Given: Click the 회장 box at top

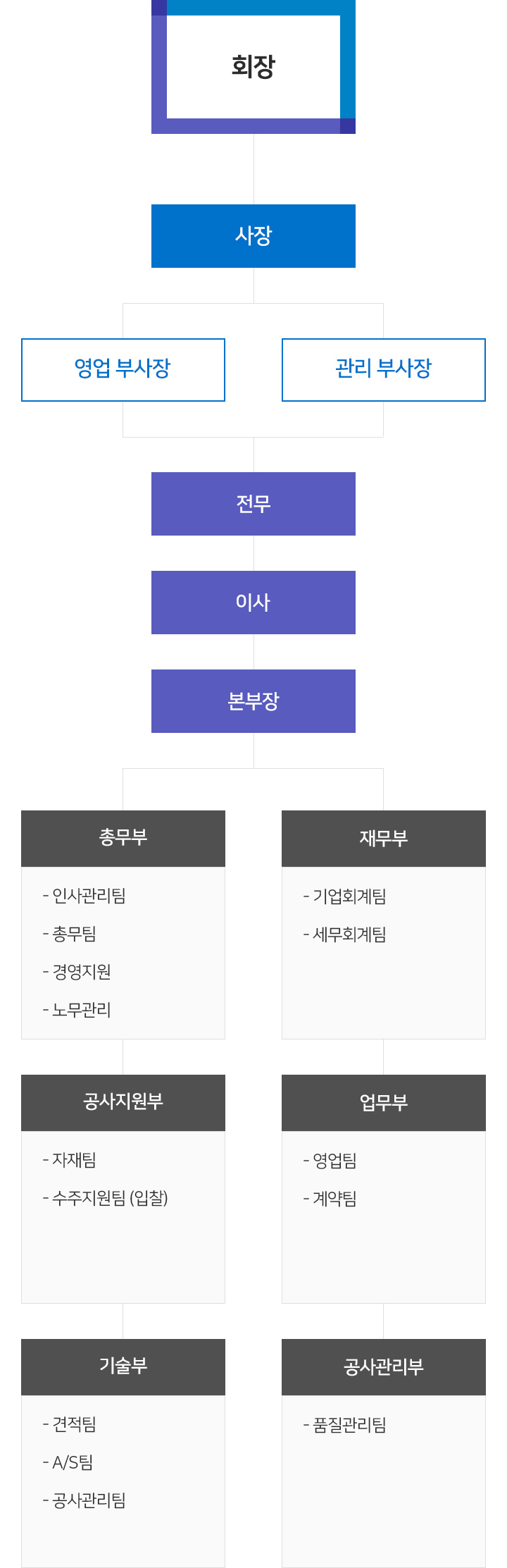Looking at the screenshot, I should [254, 67].
